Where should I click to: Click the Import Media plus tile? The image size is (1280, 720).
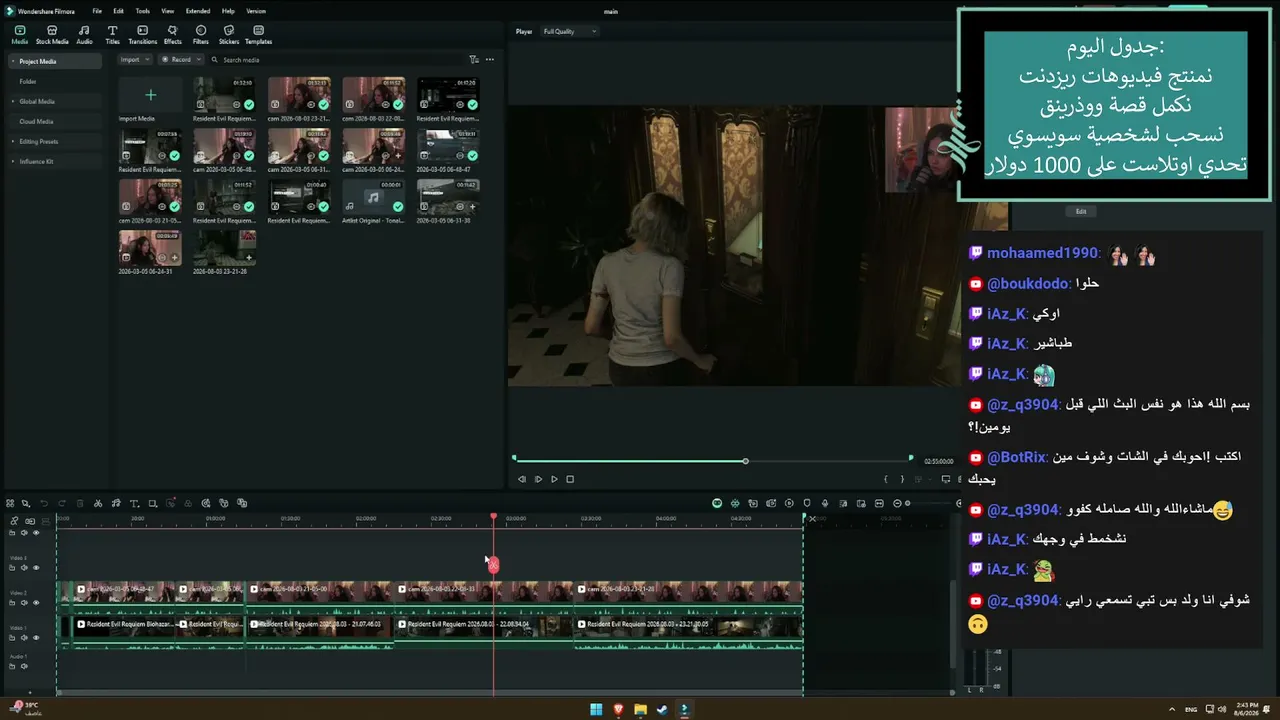150,95
